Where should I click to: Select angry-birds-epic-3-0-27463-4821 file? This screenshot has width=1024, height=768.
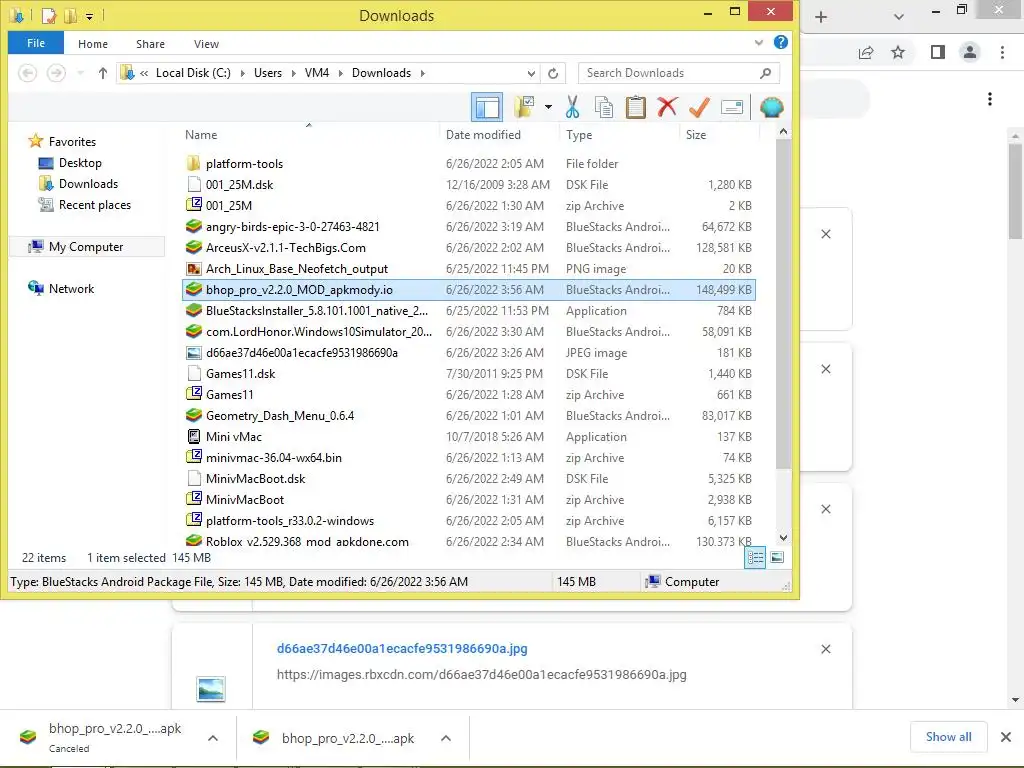click(293, 227)
